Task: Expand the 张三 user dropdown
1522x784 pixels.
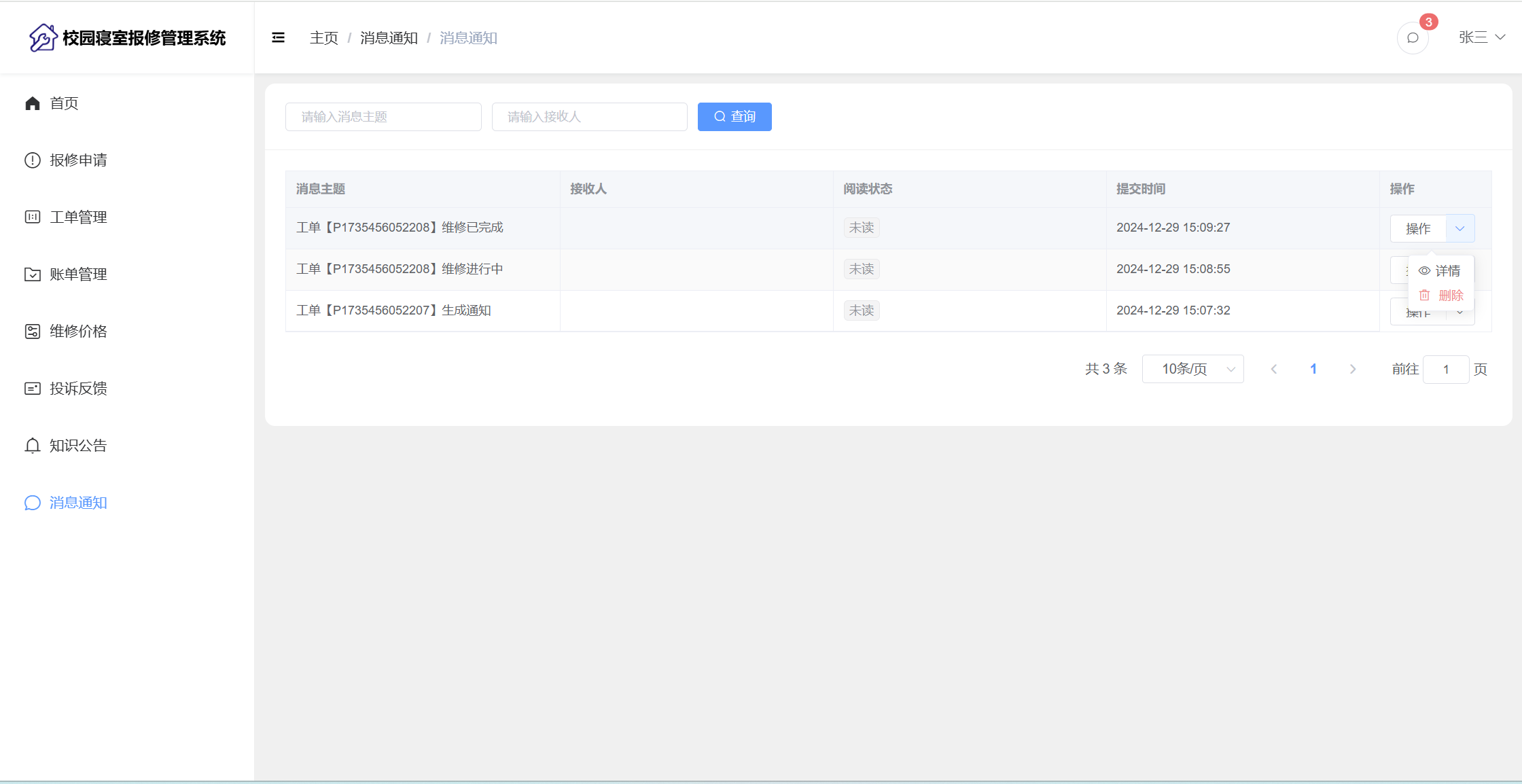Action: pyautogui.click(x=1481, y=38)
